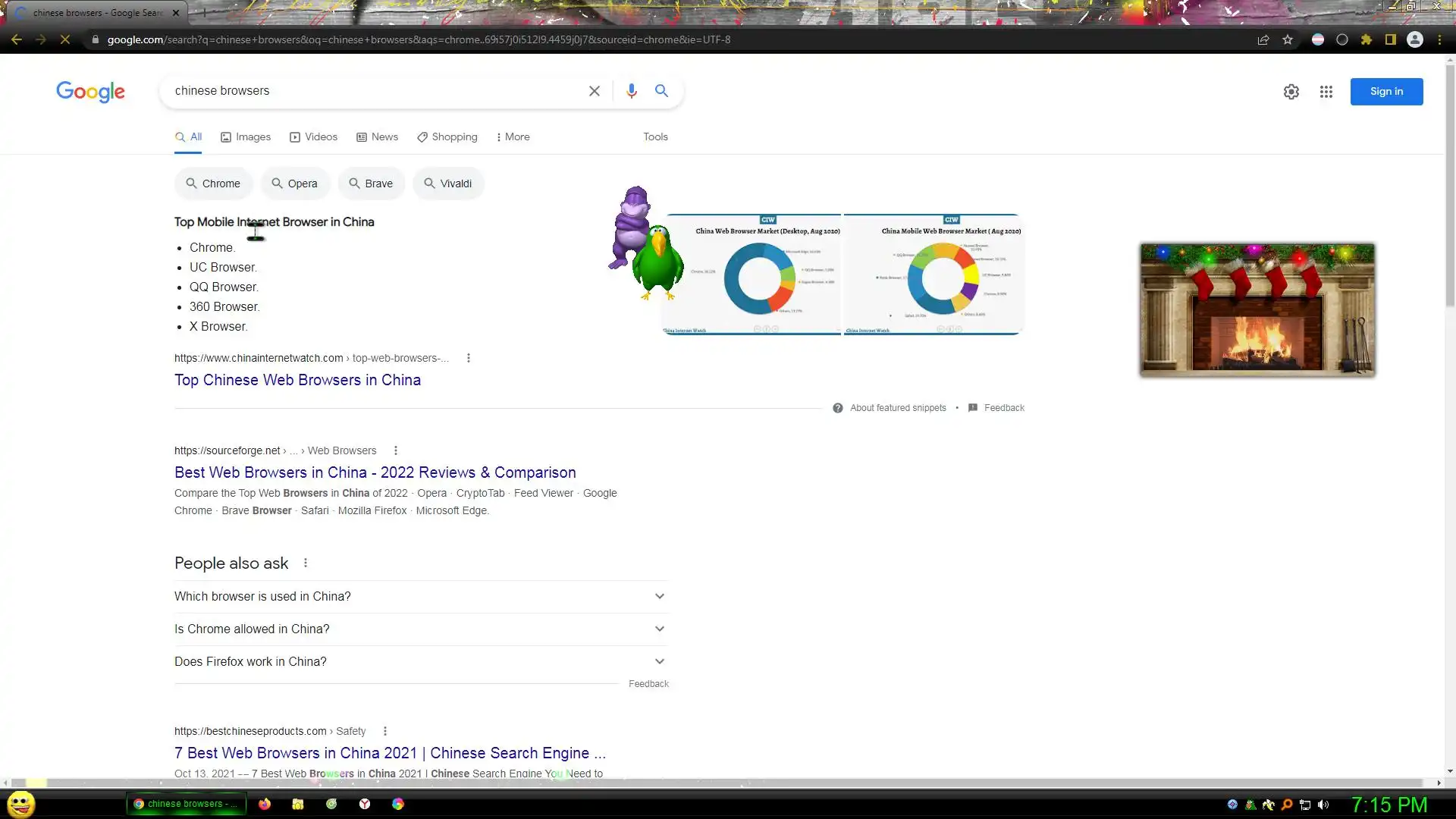Open Google settings gear icon
1456x819 pixels.
click(x=1291, y=92)
